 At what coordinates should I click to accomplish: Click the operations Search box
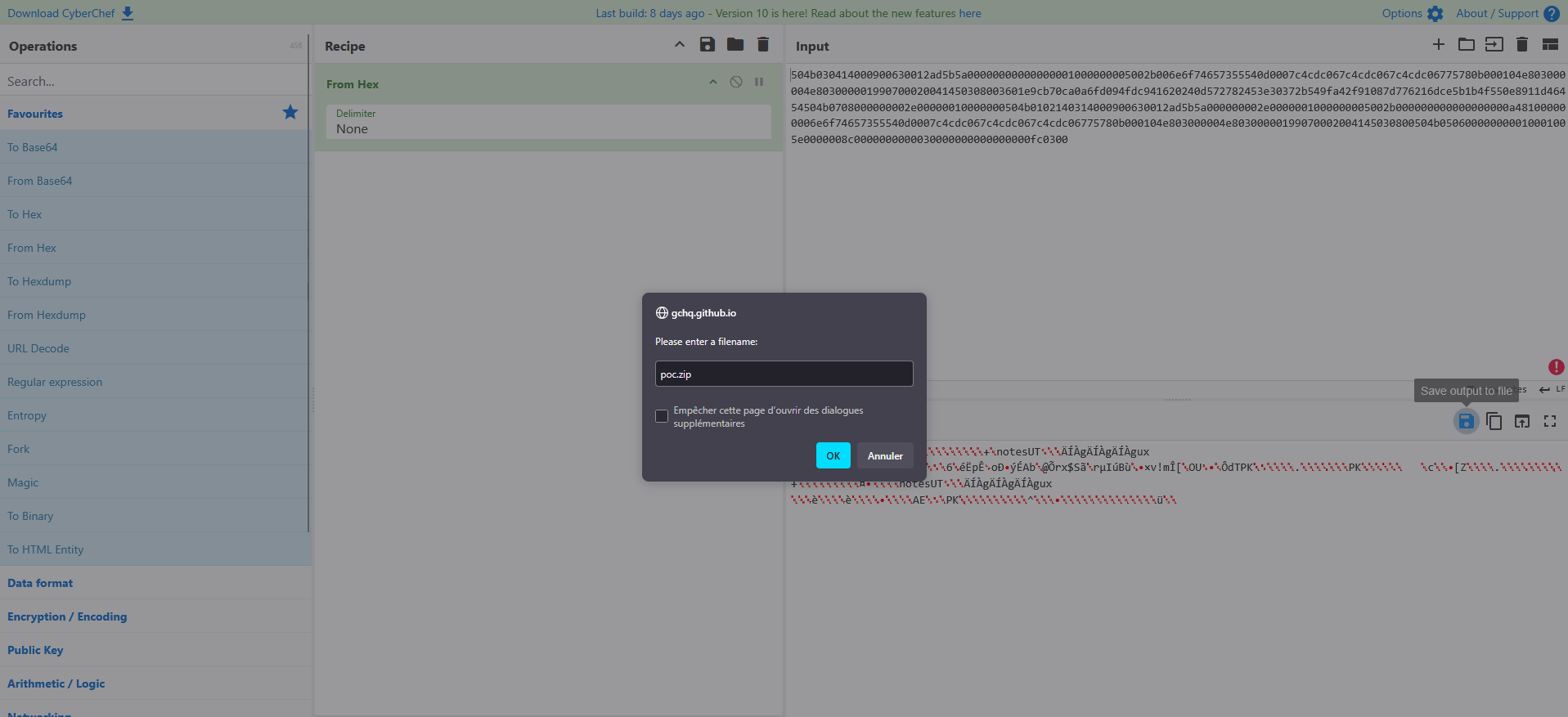154,81
